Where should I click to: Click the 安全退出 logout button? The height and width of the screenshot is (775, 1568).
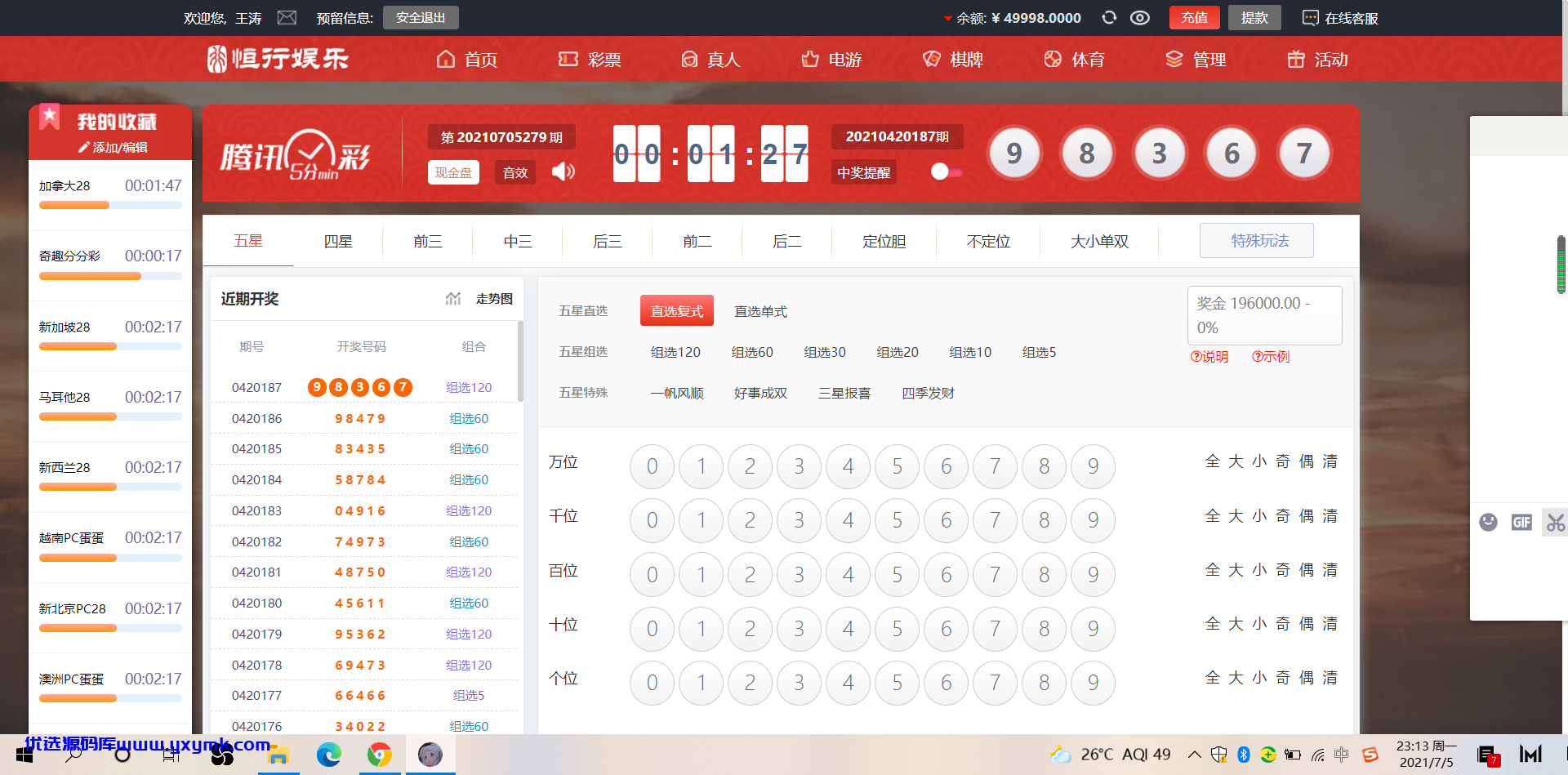[x=421, y=17]
